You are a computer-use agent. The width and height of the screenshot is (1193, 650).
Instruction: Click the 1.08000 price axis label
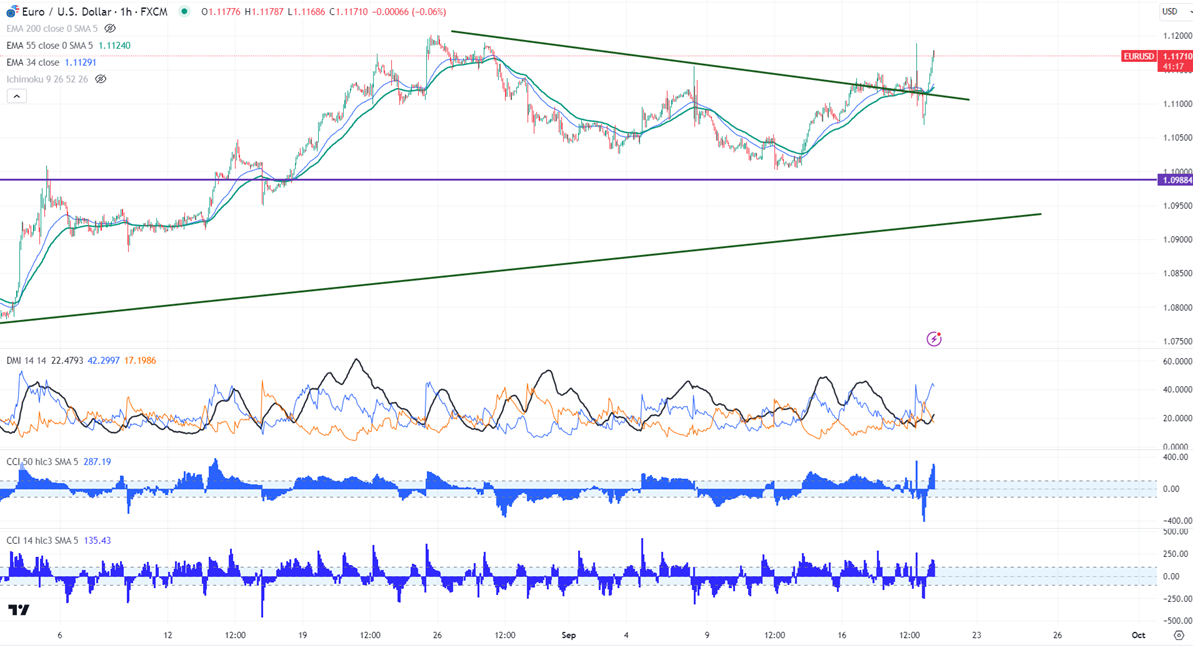(x=1177, y=307)
